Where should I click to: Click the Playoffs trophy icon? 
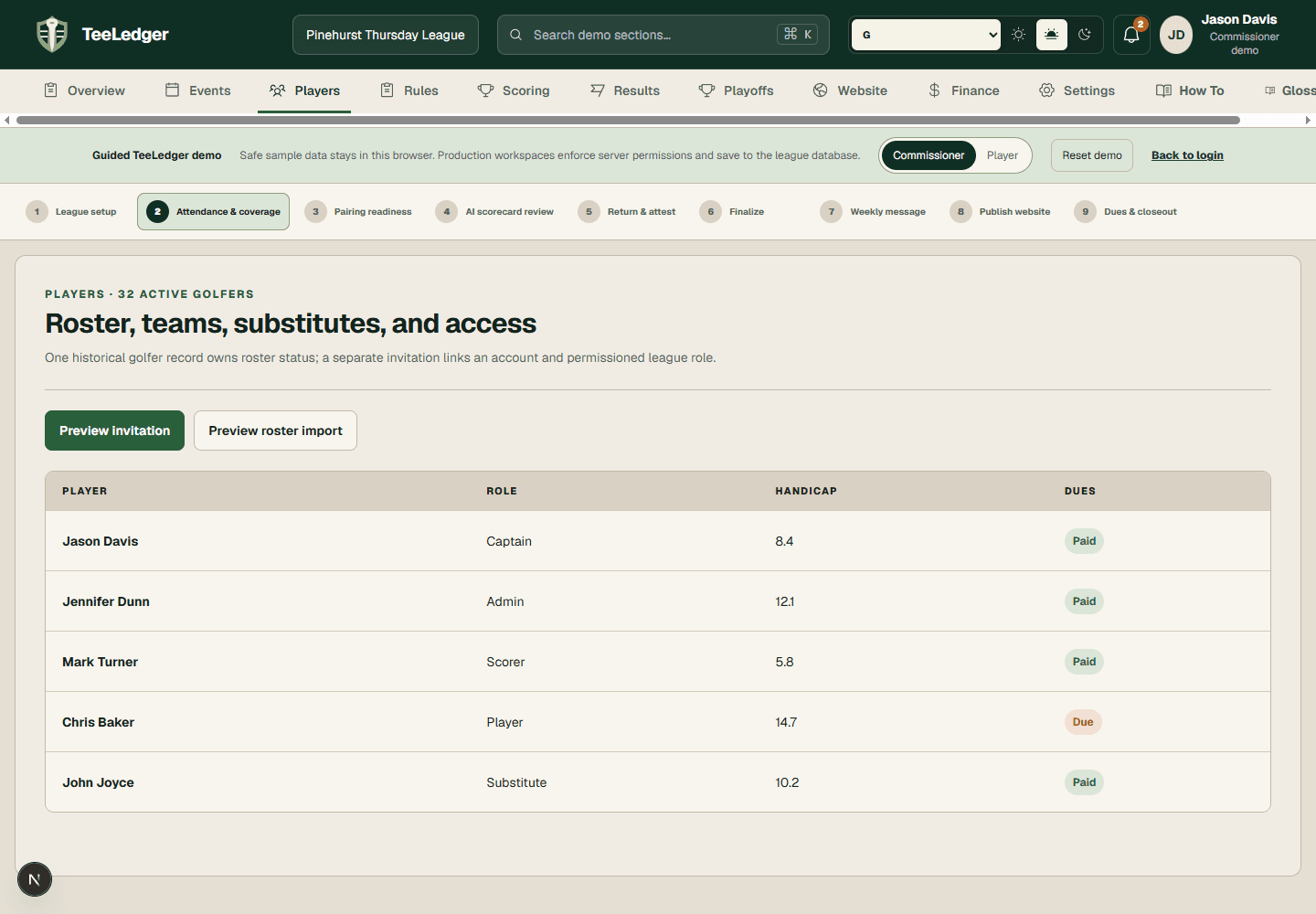(x=706, y=90)
